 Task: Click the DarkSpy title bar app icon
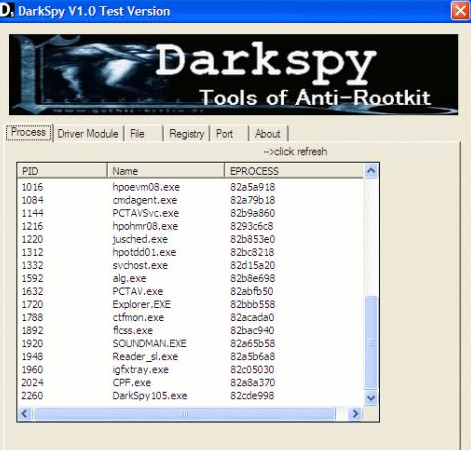(x=7, y=11)
